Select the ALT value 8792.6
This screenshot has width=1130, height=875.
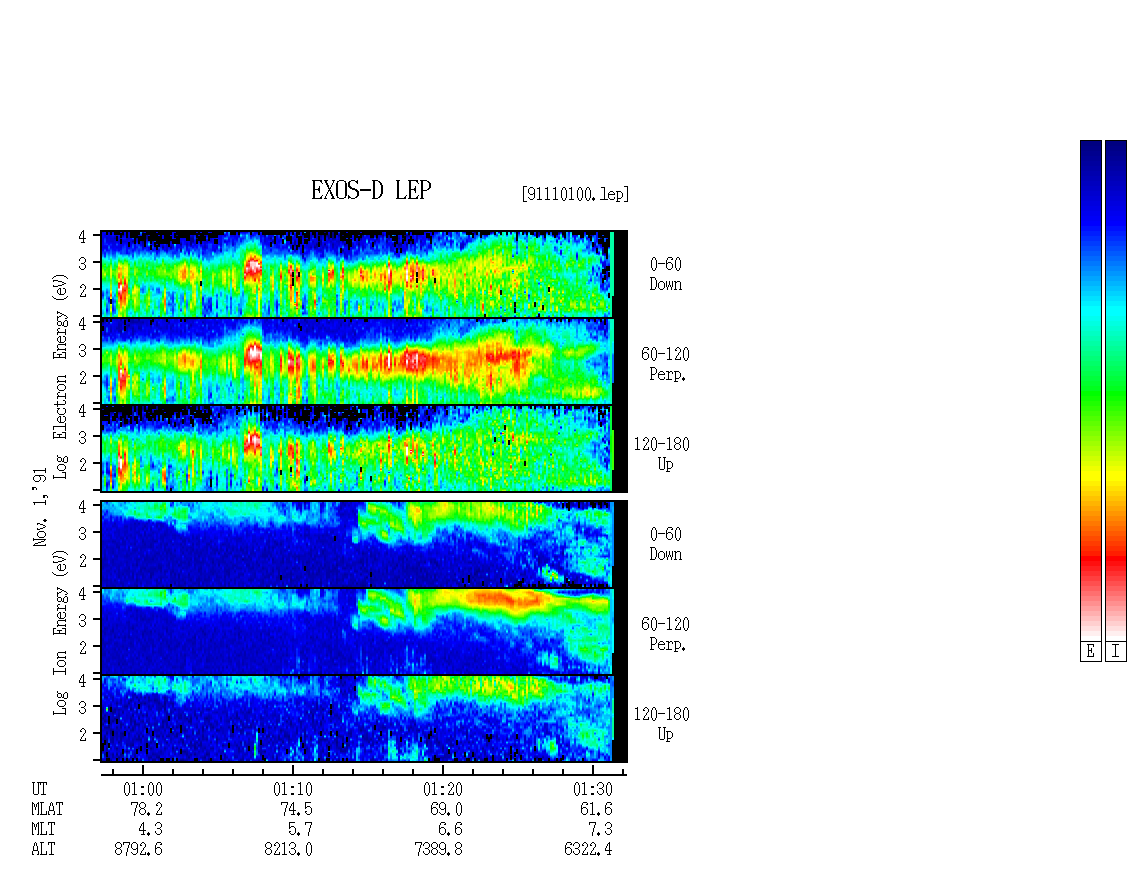click(x=138, y=849)
